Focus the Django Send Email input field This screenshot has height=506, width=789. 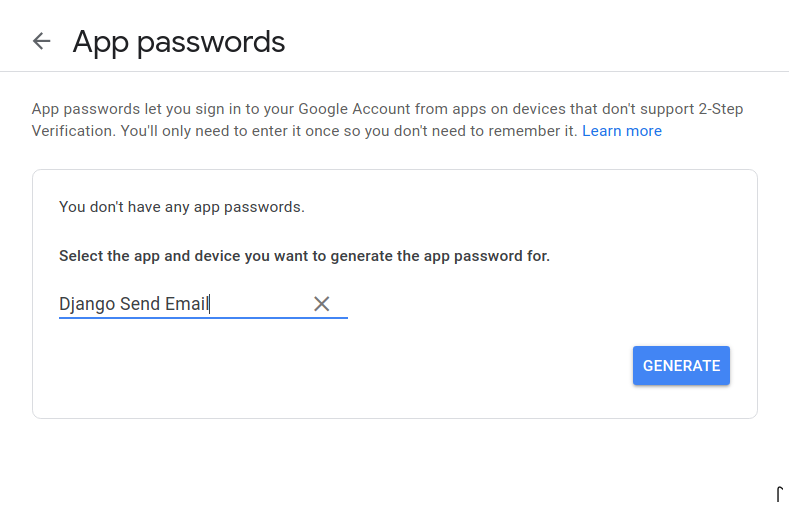[180, 304]
